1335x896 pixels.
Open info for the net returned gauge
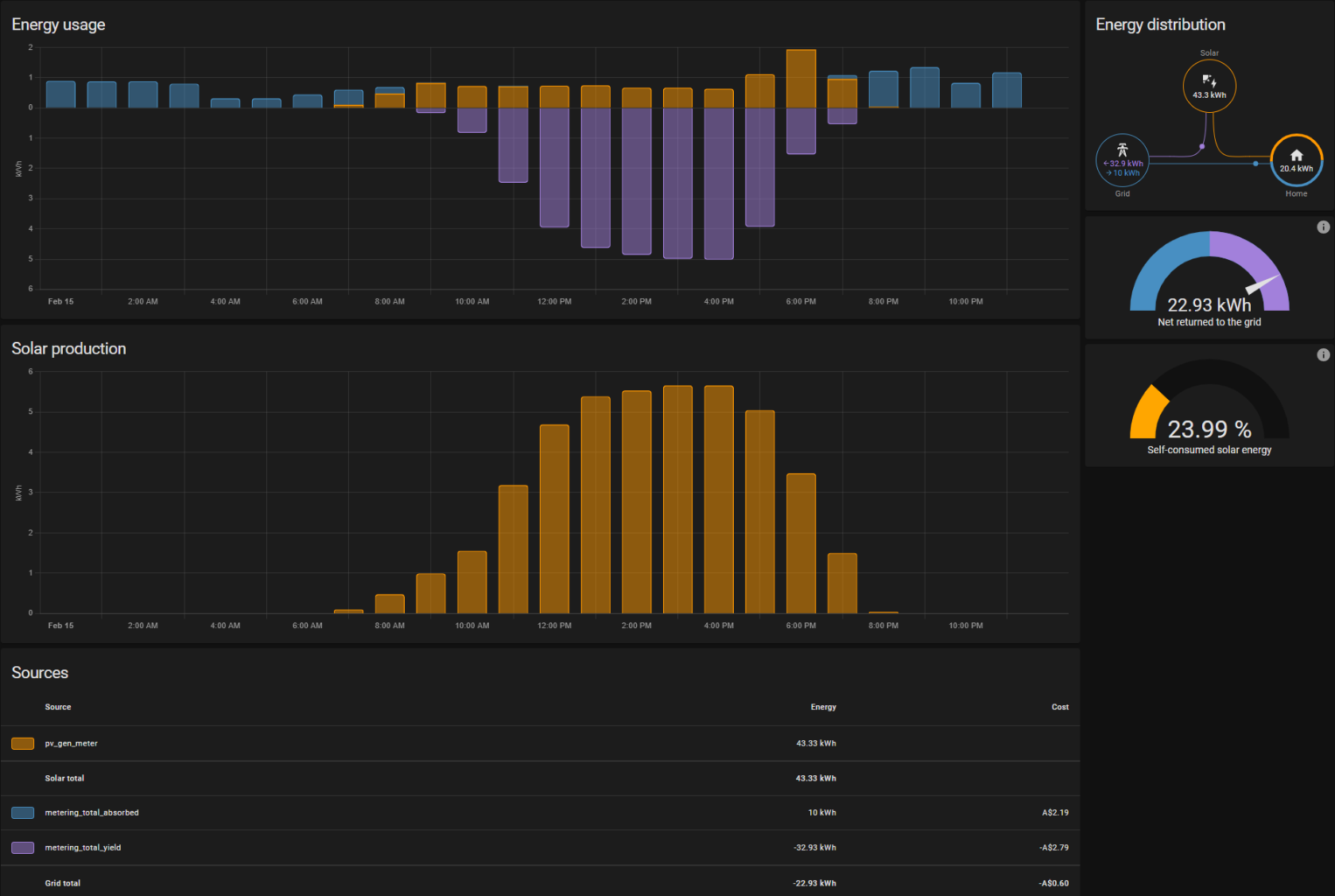[x=1324, y=227]
